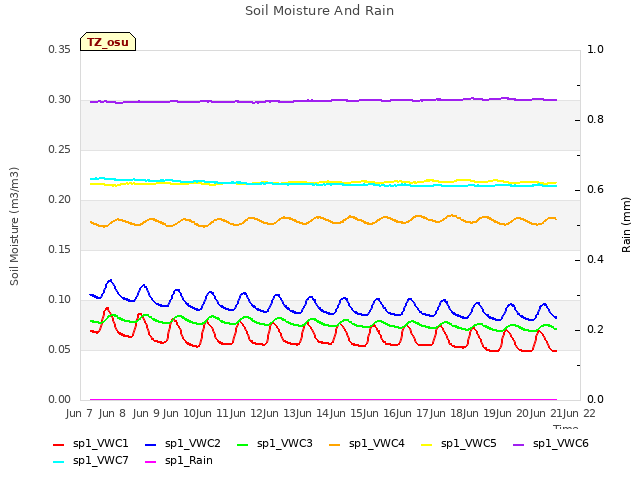Click the 0.05 left axis tick
Image resolution: width=640 pixels, height=480 pixels.
pyautogui.click(x=60, y=350)
